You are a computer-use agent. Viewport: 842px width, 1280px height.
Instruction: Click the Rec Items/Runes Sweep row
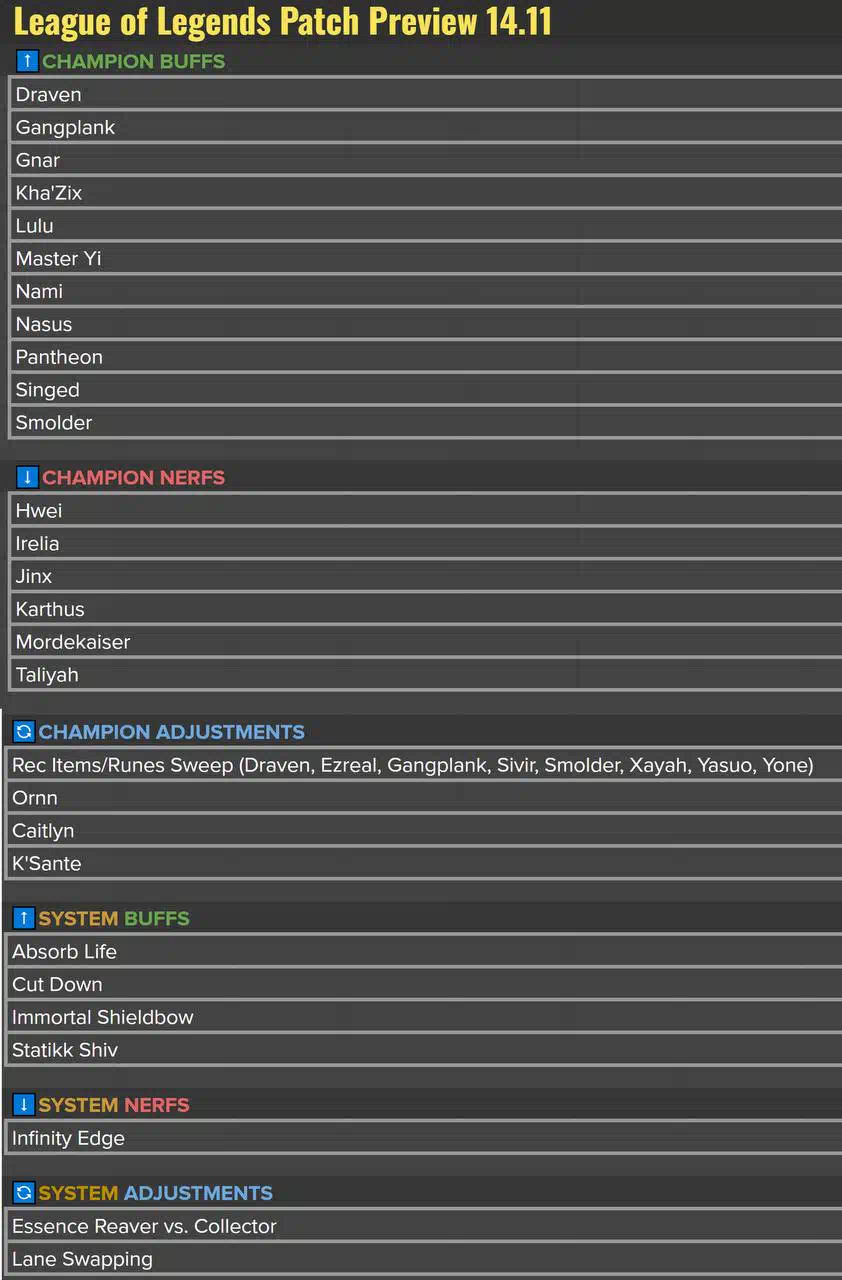(424, 765)
